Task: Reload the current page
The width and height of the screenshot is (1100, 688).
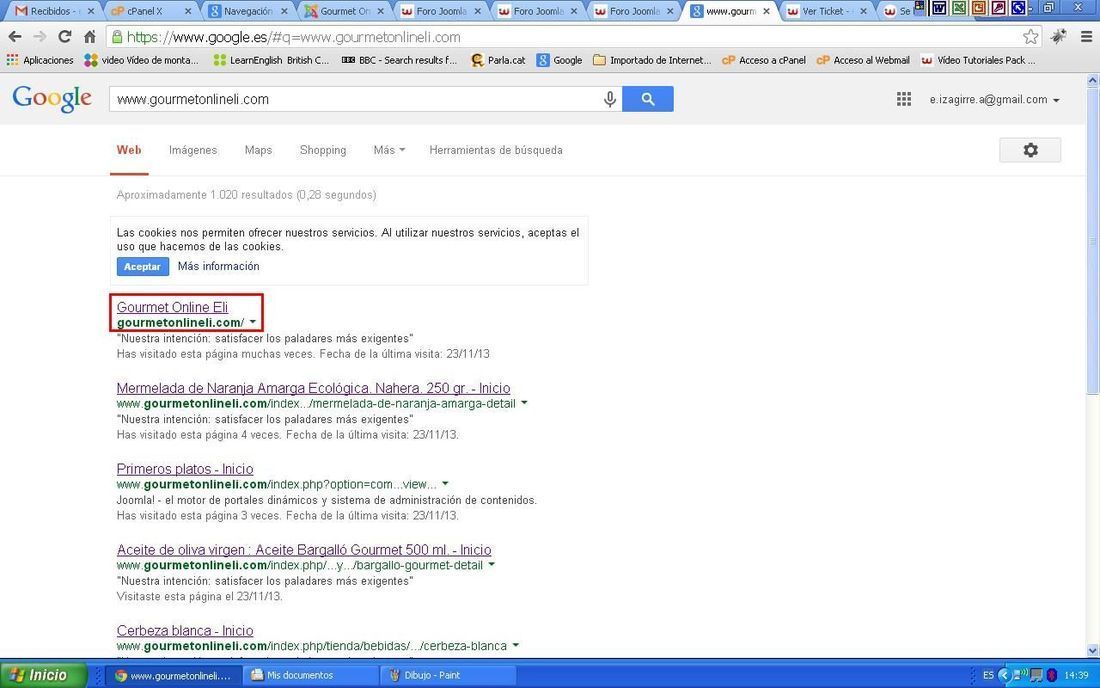Action: click(x=65, y=37)
